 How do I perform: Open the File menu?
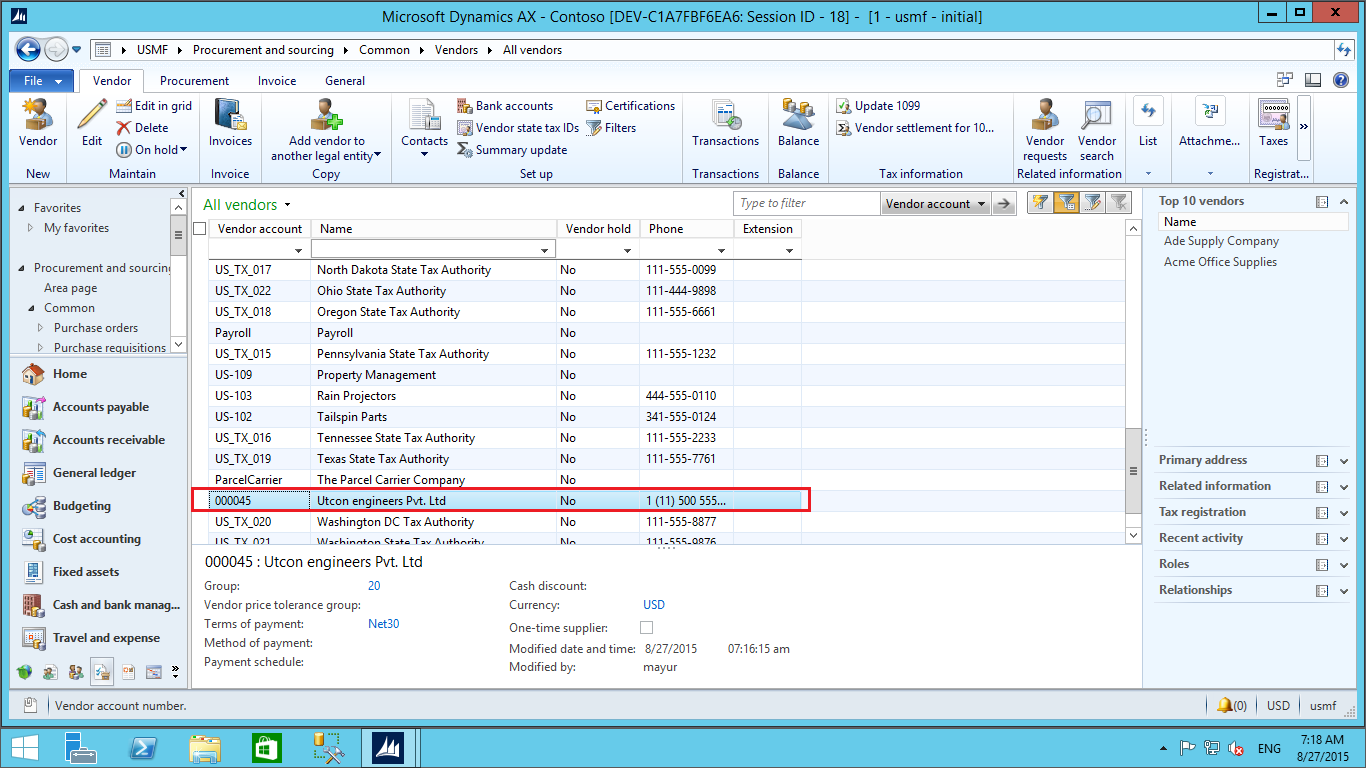41,81
